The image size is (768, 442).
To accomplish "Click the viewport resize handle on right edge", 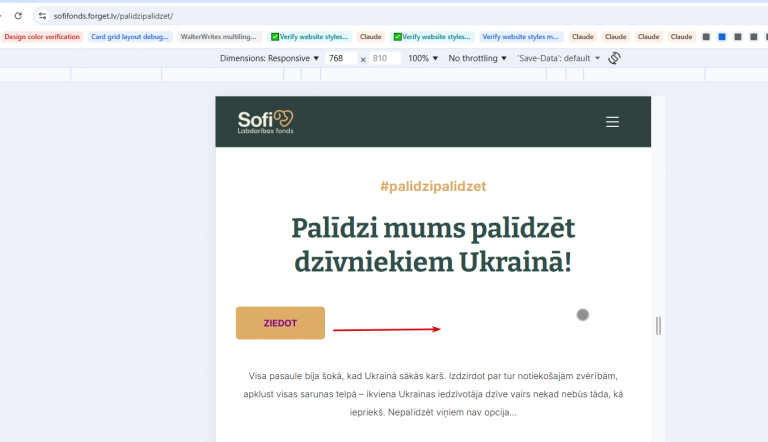I will coord(658,326).
